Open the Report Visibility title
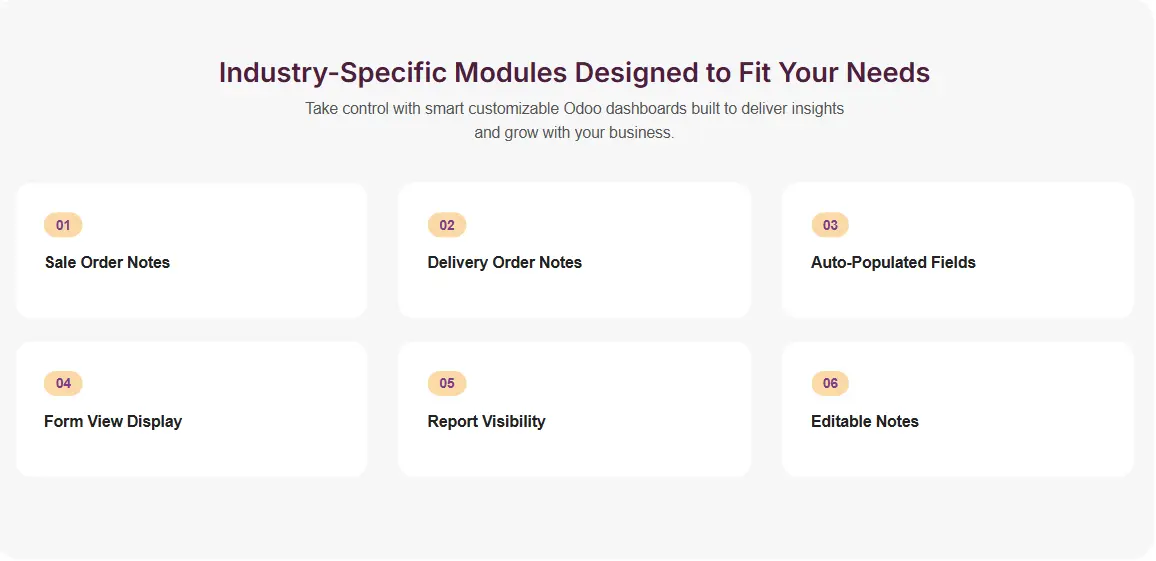 click(x=486, y=421)
